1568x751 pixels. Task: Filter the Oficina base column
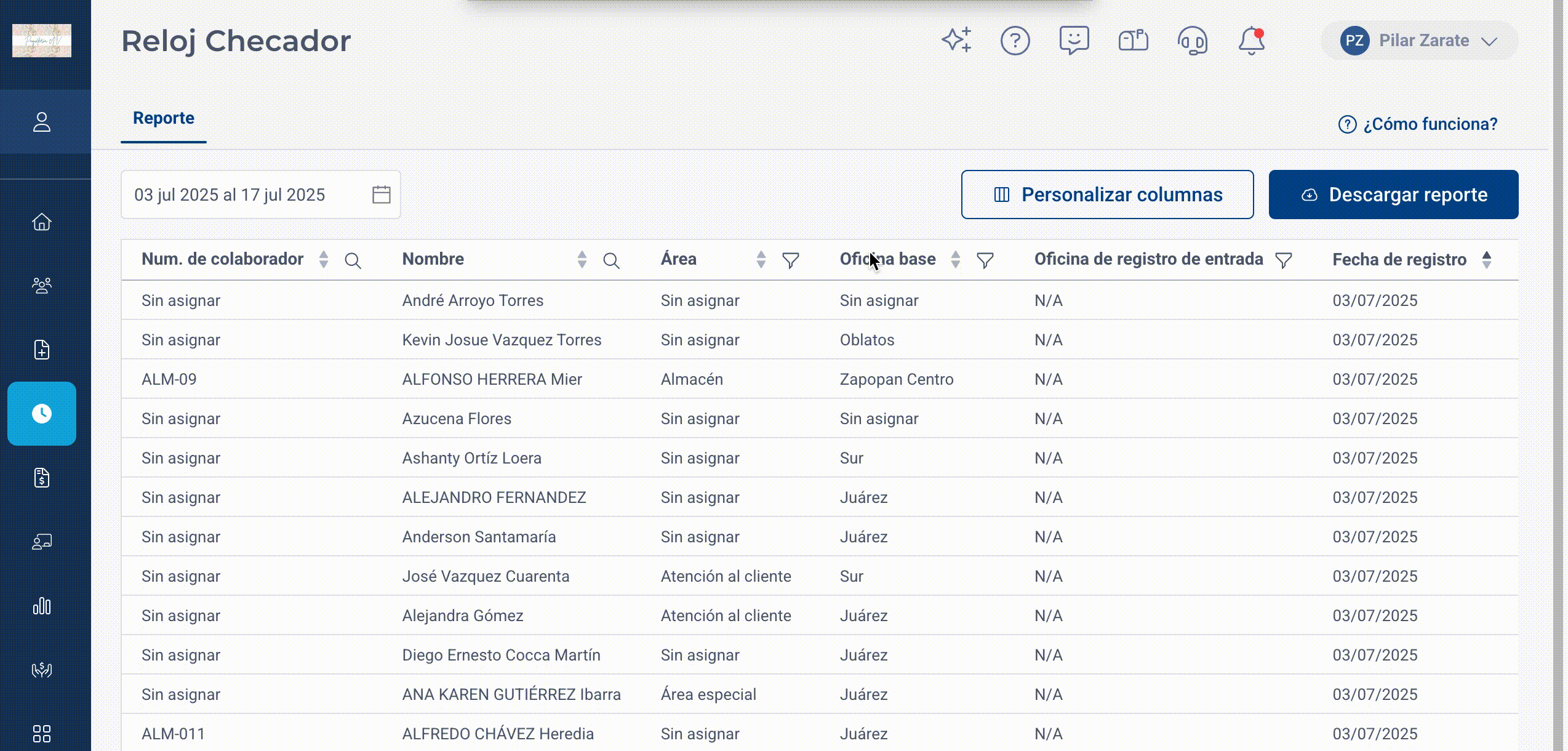[985, 260]
